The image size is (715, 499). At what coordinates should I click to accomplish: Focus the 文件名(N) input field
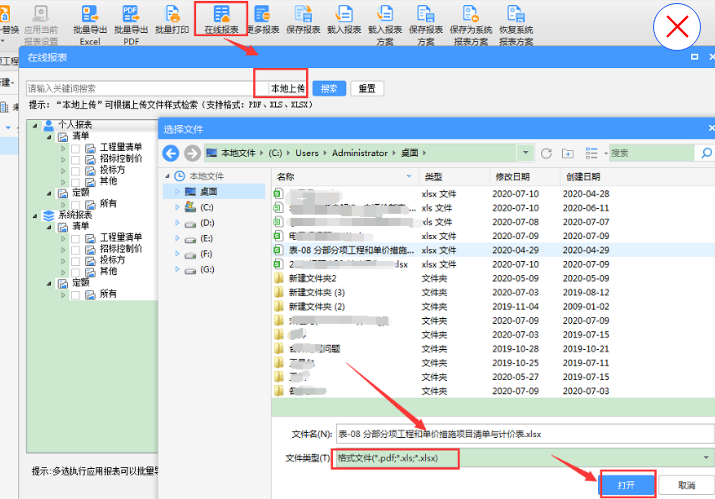pyautogui.click(x=525, y=434)
